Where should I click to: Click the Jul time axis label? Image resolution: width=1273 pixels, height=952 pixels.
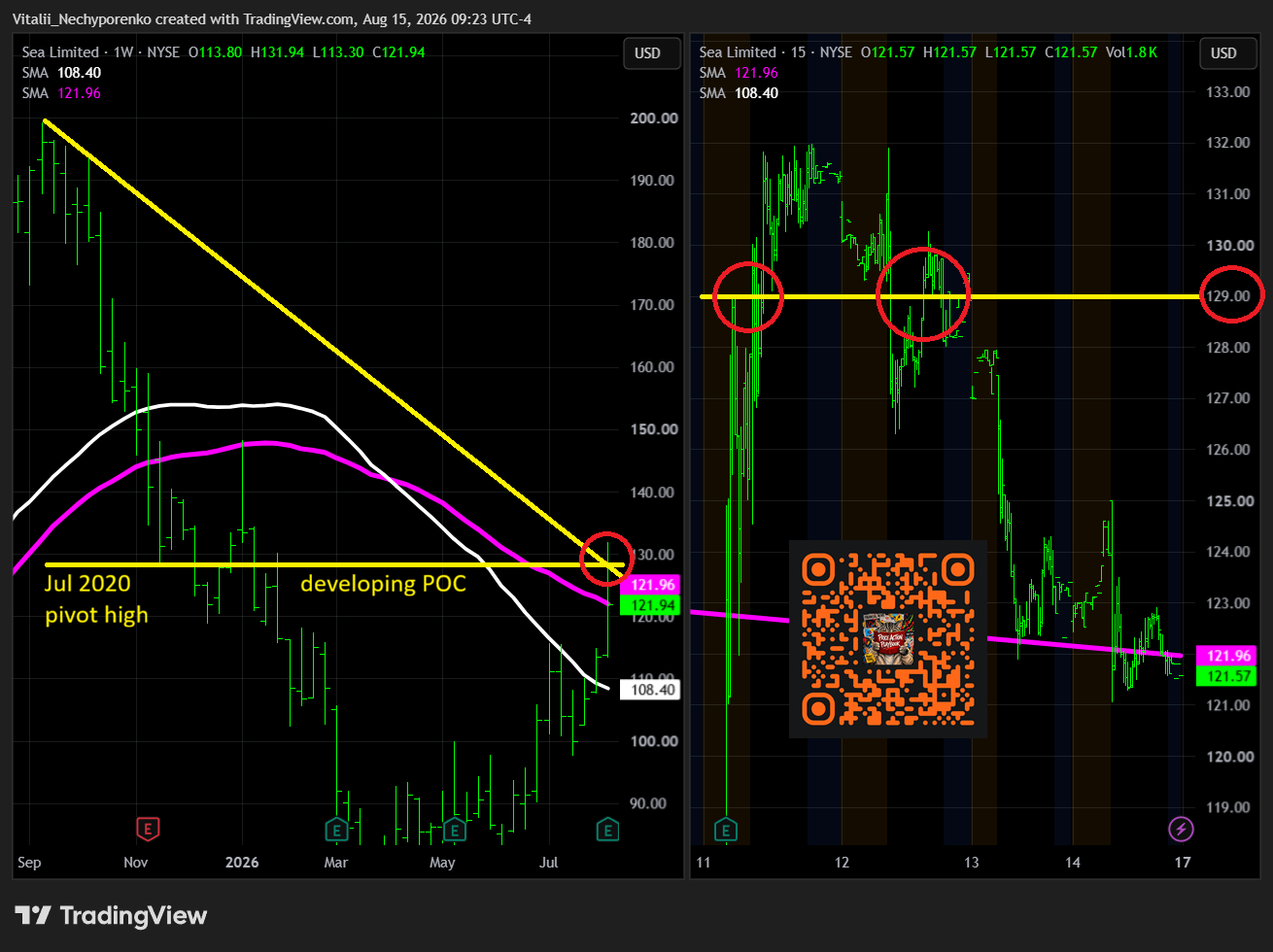pyautogui.click(x=550, y=862)
